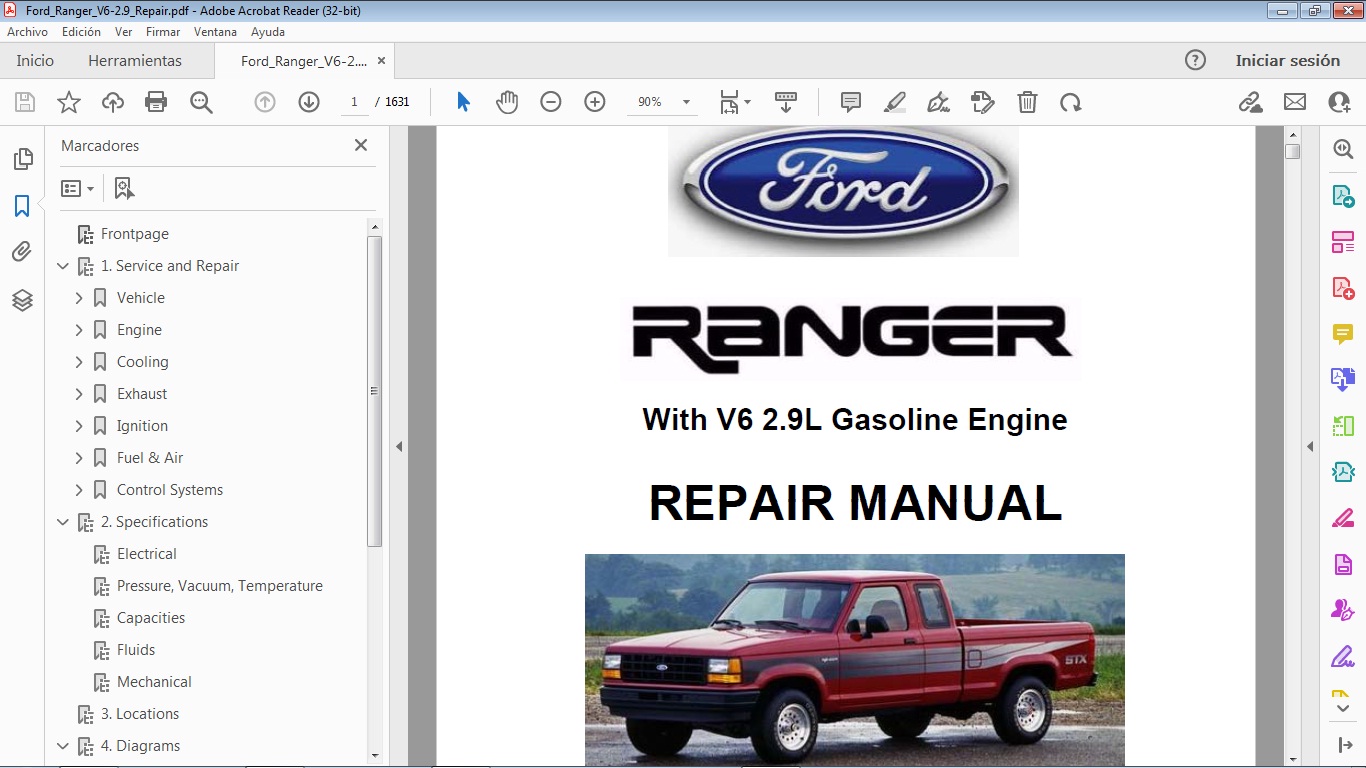The image size is (1366, 768).
Task: Collapse the left navigation pane arrow
Action: point(399,446)
